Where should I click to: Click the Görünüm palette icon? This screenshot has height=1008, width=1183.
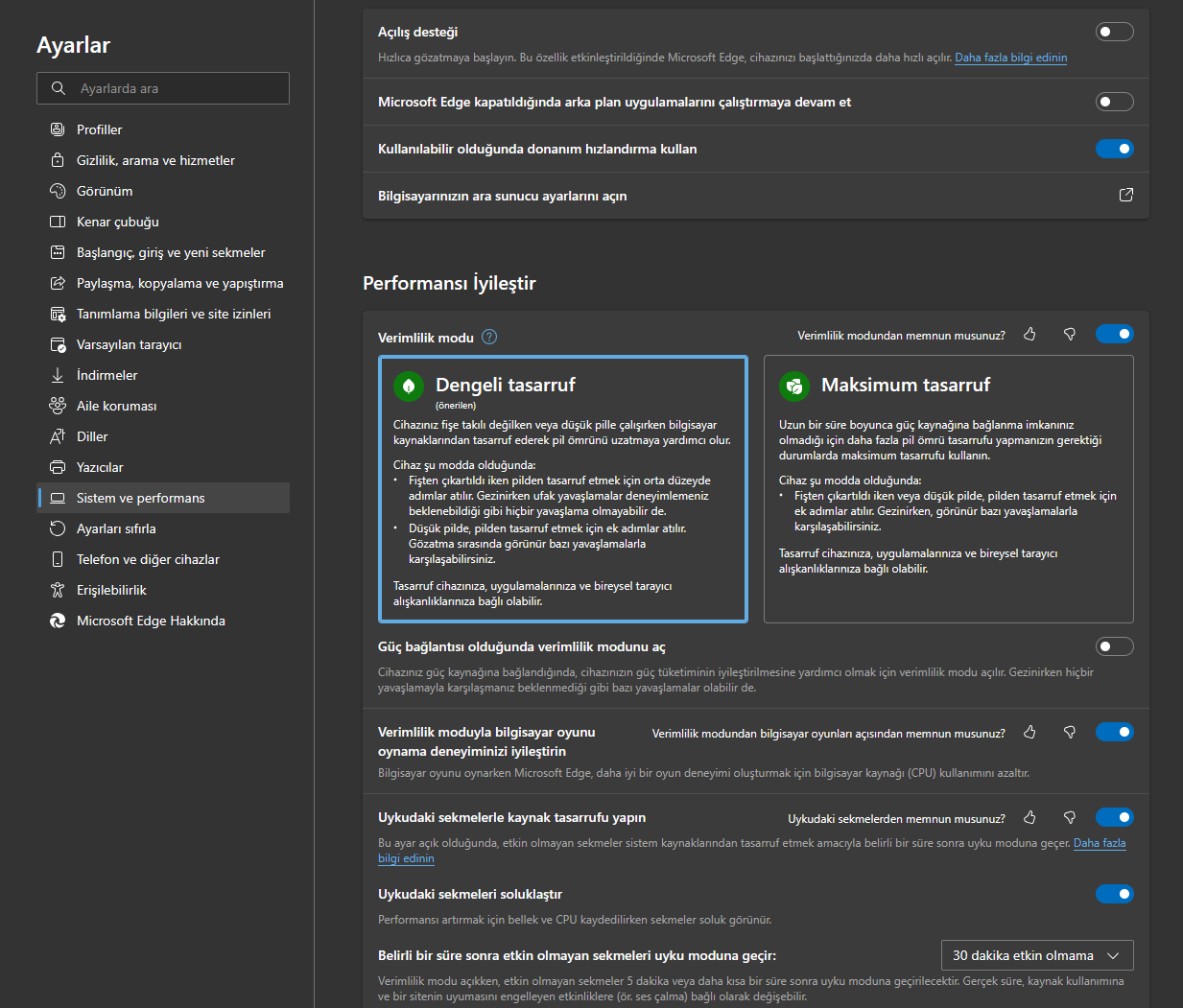pos(58,191)
